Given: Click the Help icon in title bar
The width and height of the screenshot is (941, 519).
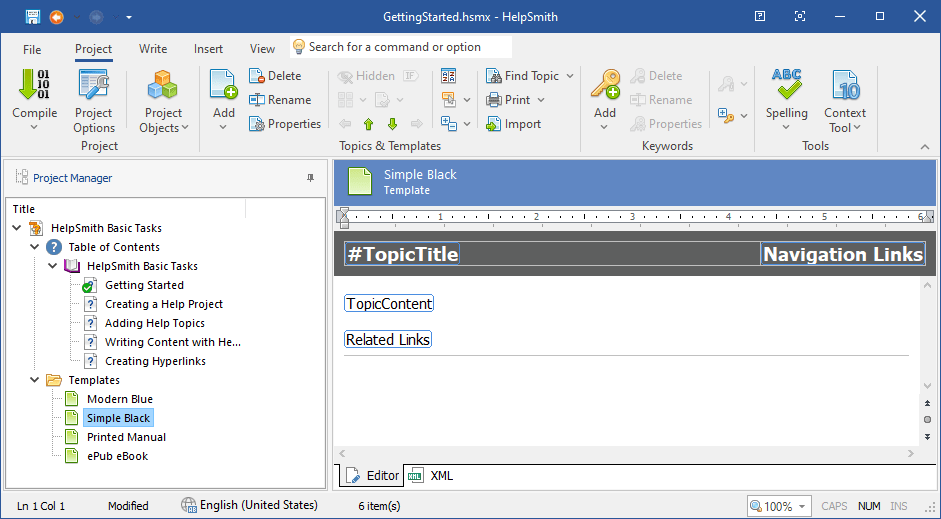Looking at the screenshot, I should point(760,17).
